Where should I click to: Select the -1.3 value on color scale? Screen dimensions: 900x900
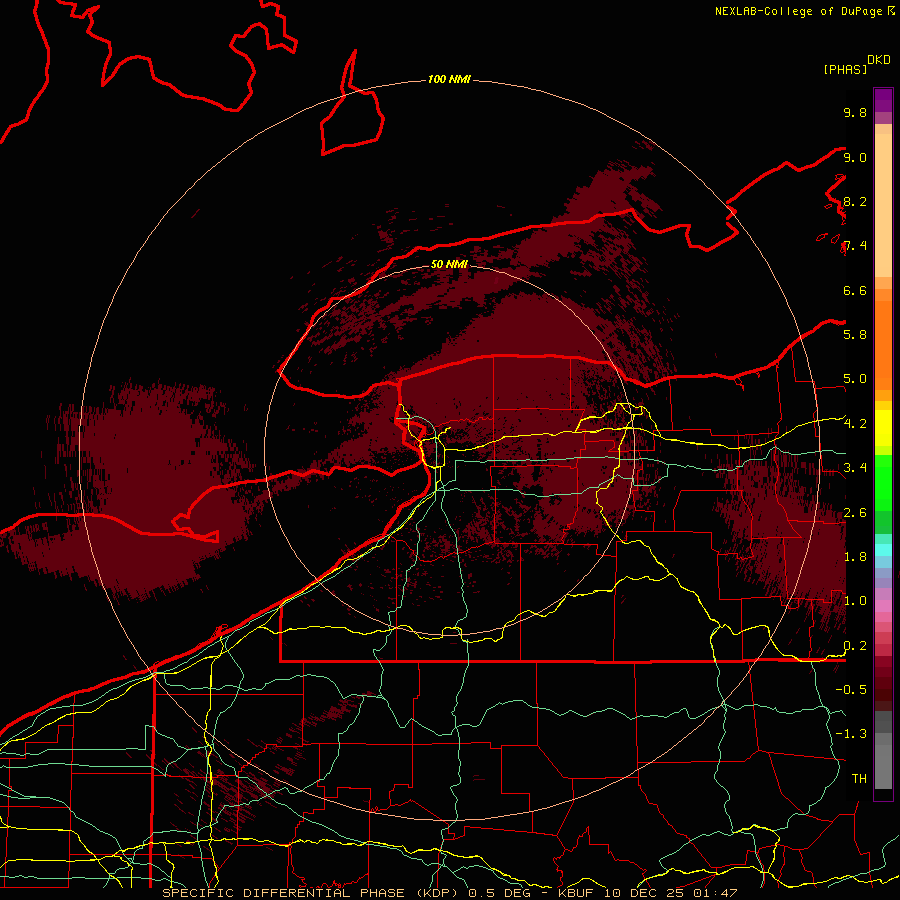[x=851, y=734]
